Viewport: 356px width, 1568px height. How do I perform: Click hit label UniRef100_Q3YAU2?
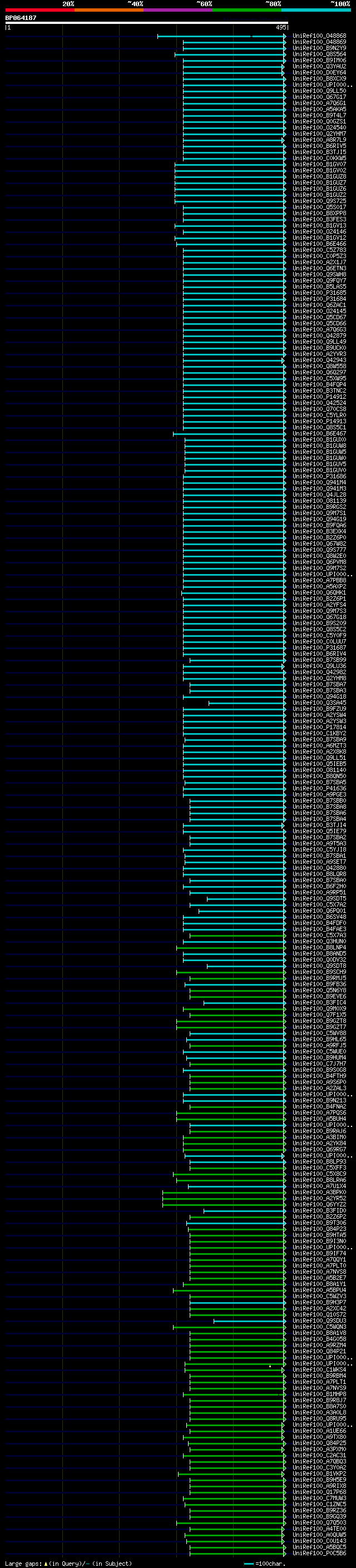[x=319, y=66]
